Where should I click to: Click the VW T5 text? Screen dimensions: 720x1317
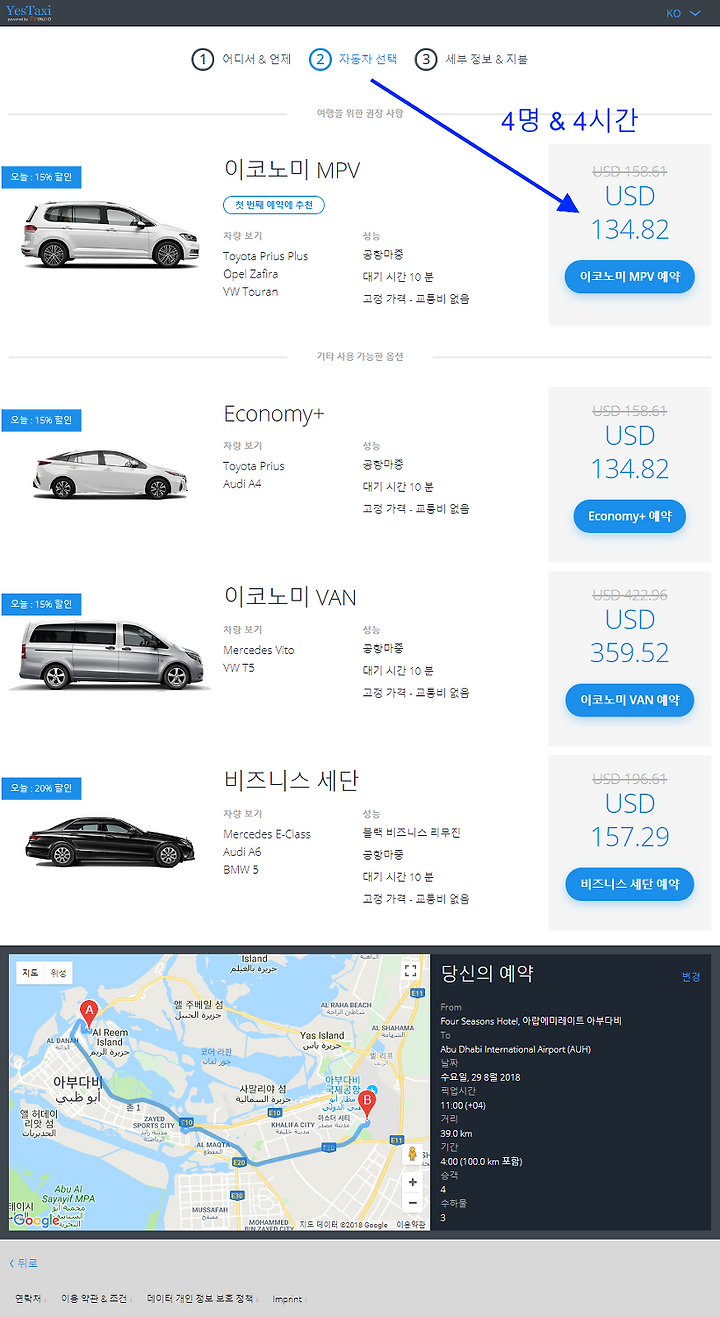pos(239,668)
